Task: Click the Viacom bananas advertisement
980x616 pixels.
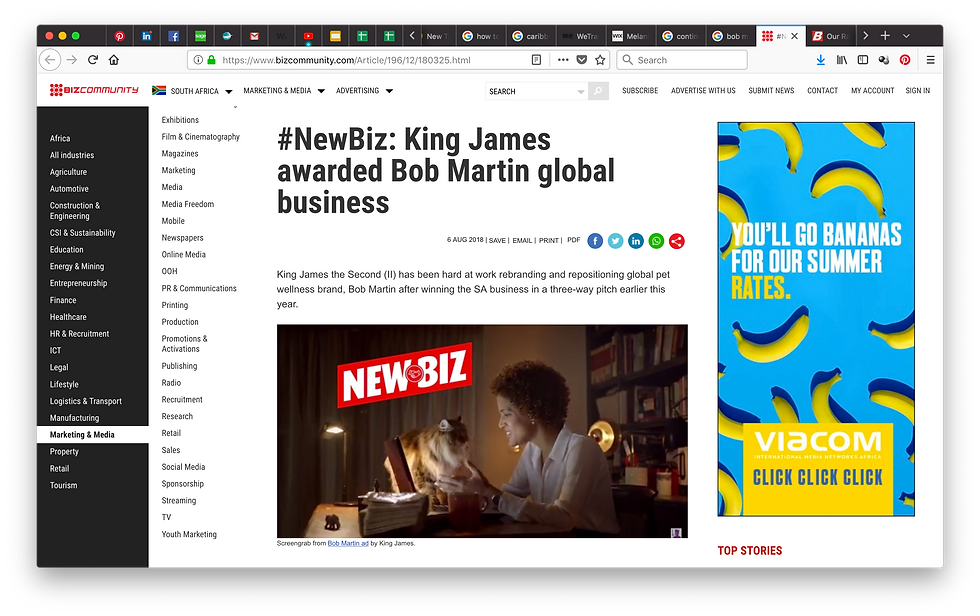Action: (816, 319)
